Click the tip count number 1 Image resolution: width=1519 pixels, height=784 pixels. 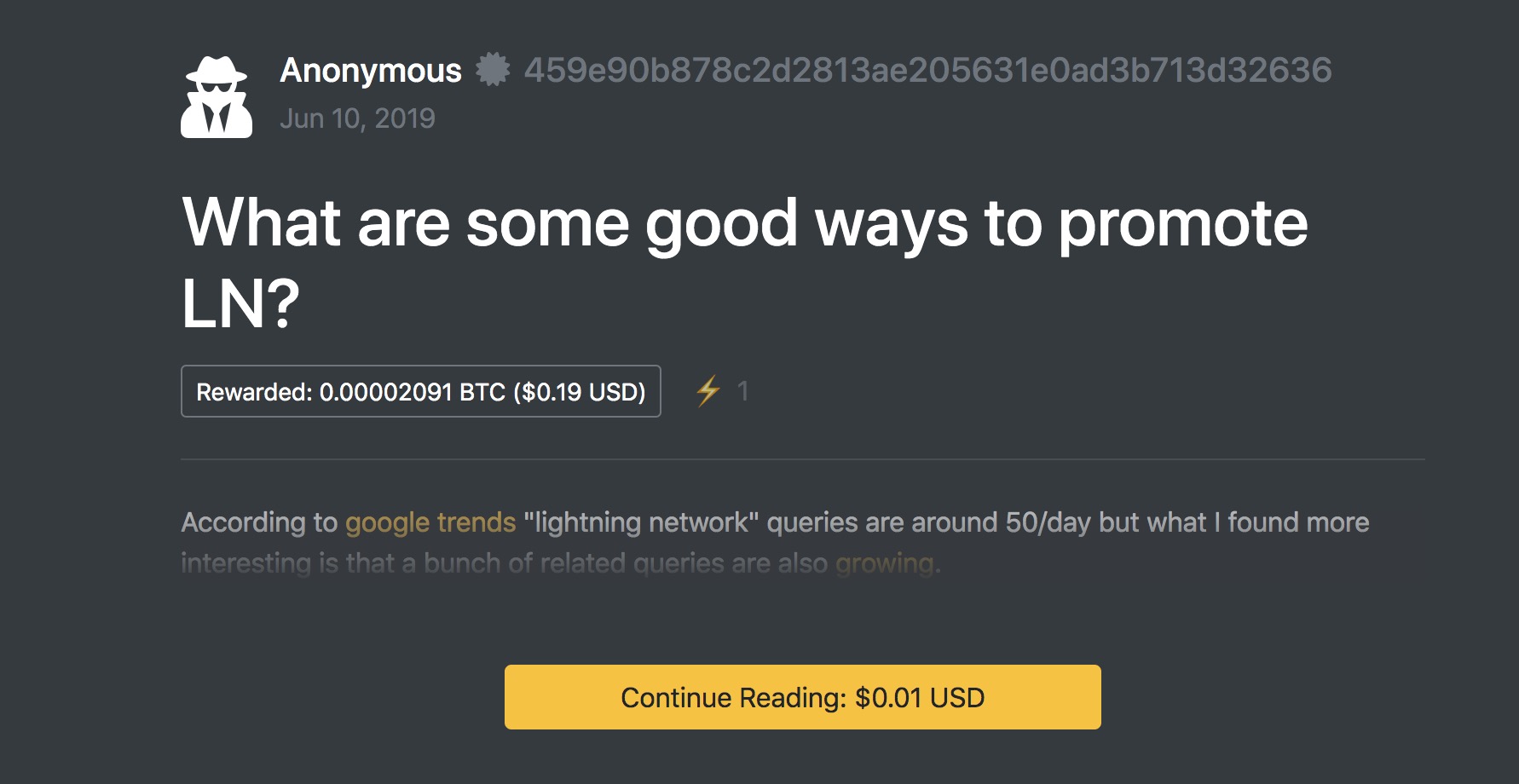(x=742, y=391)
